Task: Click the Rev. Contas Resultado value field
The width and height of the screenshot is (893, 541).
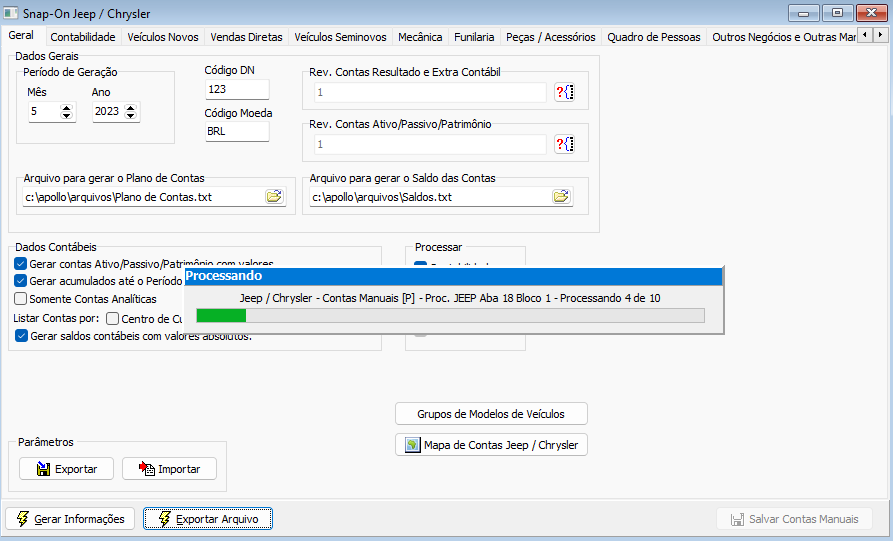Action: point(430,92)
